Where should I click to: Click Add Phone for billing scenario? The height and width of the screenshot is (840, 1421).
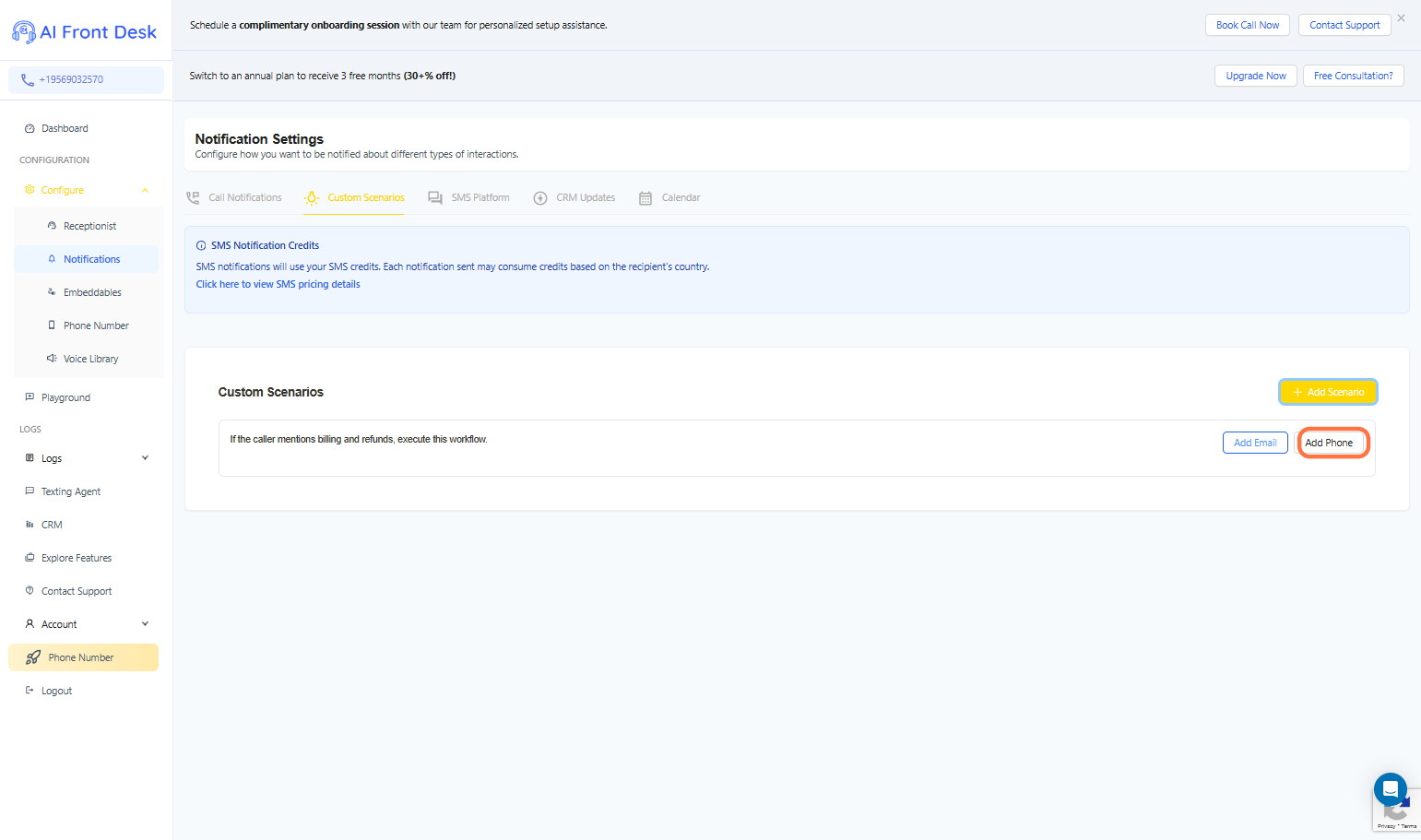click(x=1329, y=443)
